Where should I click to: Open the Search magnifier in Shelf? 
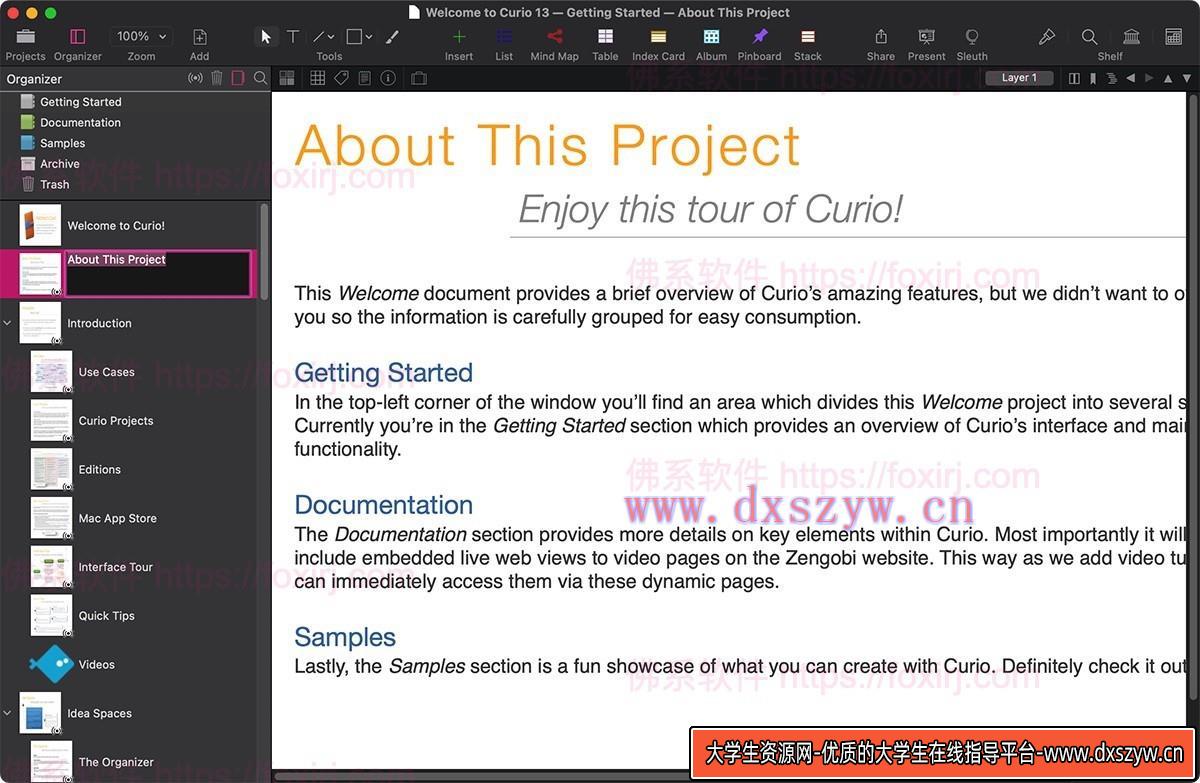click(x=1089, y=37)
